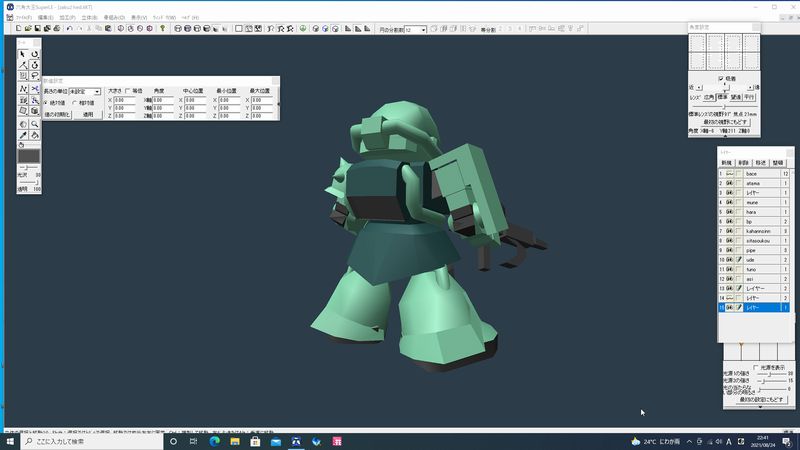Screen dimensions: 800x450
Task: Click the gray color swatch in the tool palette
Action: click(x=29, y=156)
